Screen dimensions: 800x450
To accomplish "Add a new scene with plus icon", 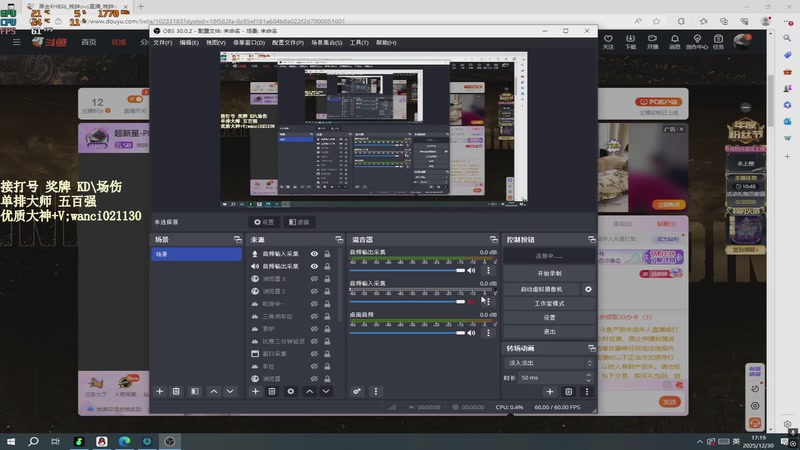I will coord(160,391).
